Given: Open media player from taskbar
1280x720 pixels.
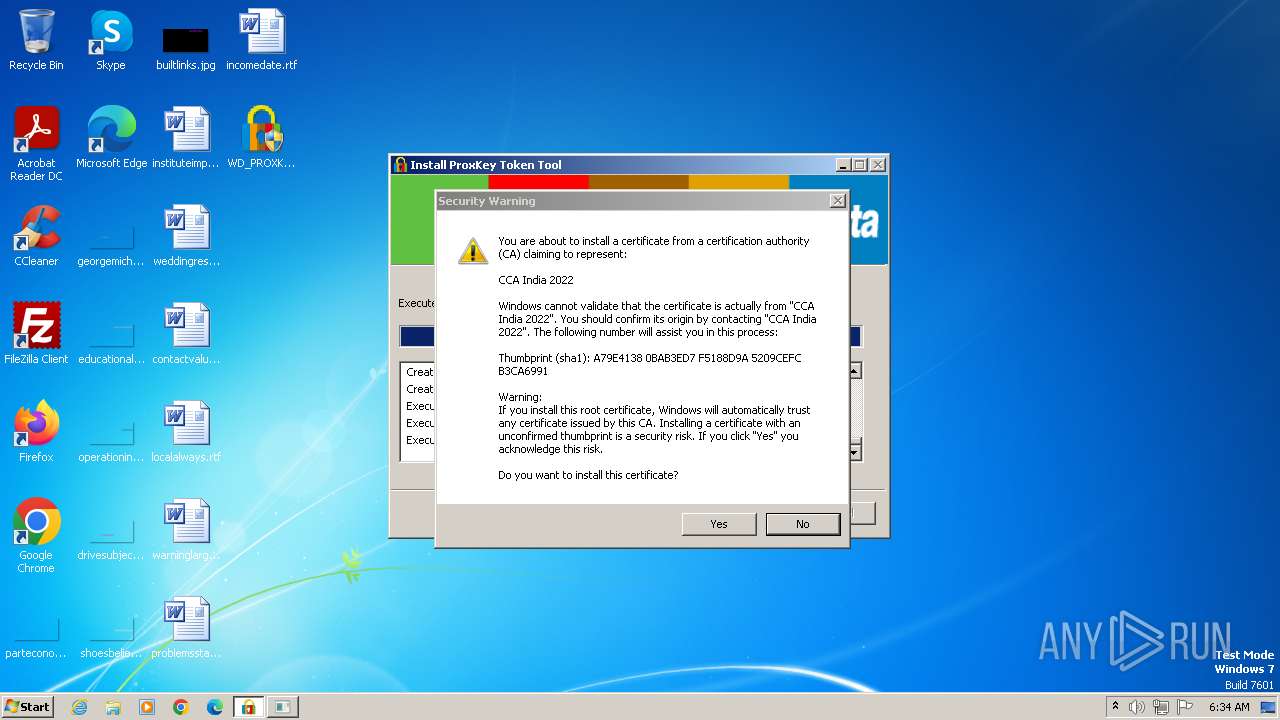Looking at the screenshot, I should (x=147, y=707).
